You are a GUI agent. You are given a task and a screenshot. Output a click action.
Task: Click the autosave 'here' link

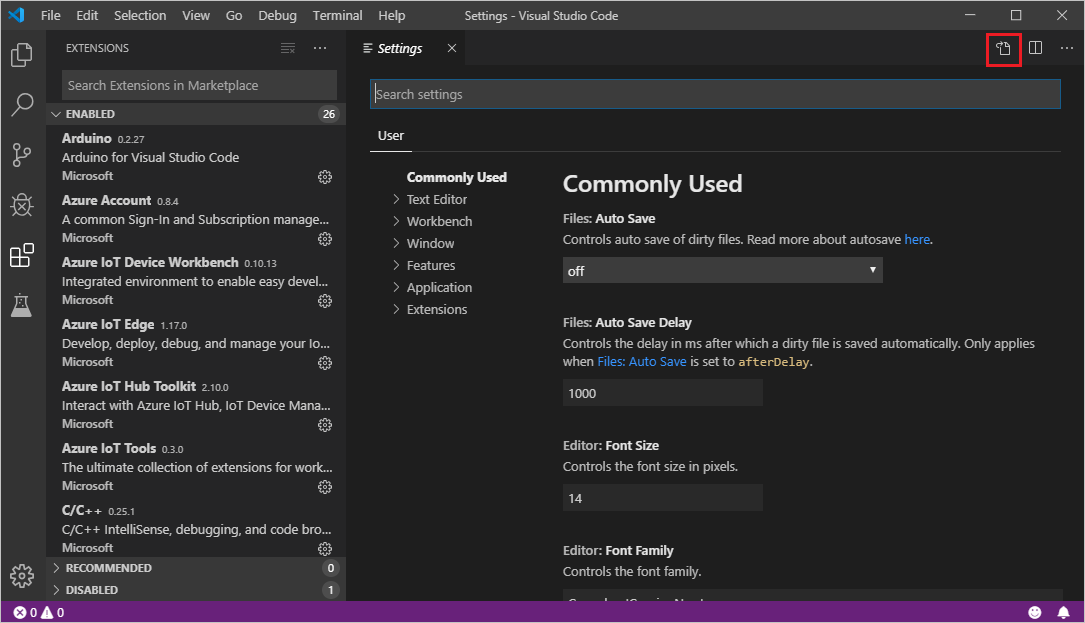pyautogui.click(x=917, y=240)
